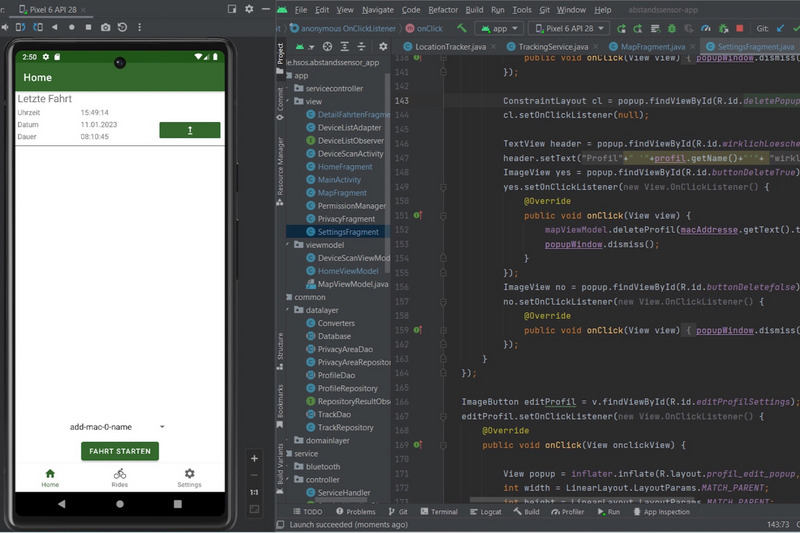Image resolution: width=800 pixels, height=533 pixels.
Task: Open the Resource Manager side panel
Action: coord(280,170)
